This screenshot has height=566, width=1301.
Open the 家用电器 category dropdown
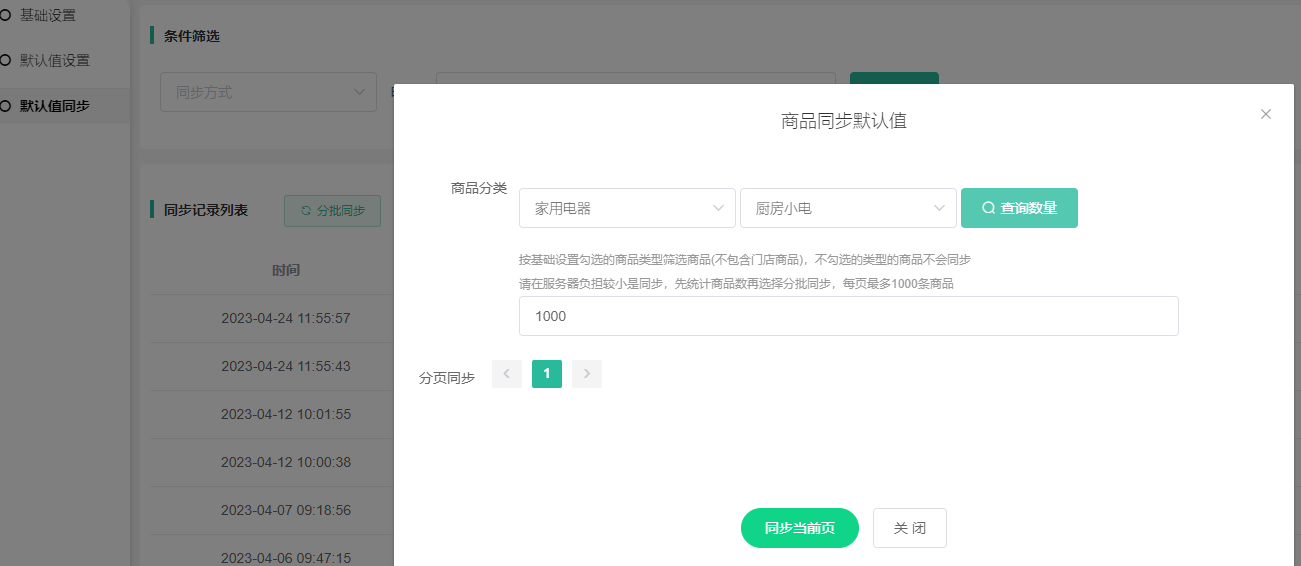click(x=627, y=208)
